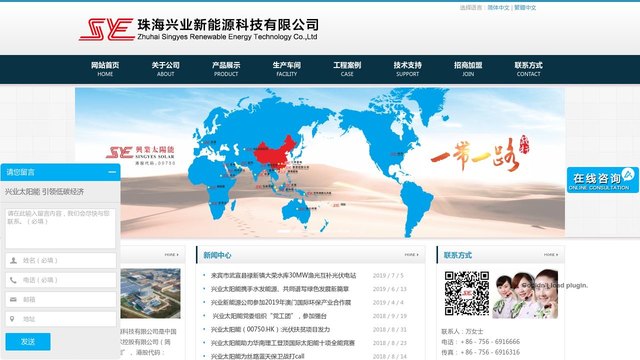Open news about 蓝天保卫战打call
This screenshot has width=640, height=360.
pyautogui.click(x=258, y=356)
